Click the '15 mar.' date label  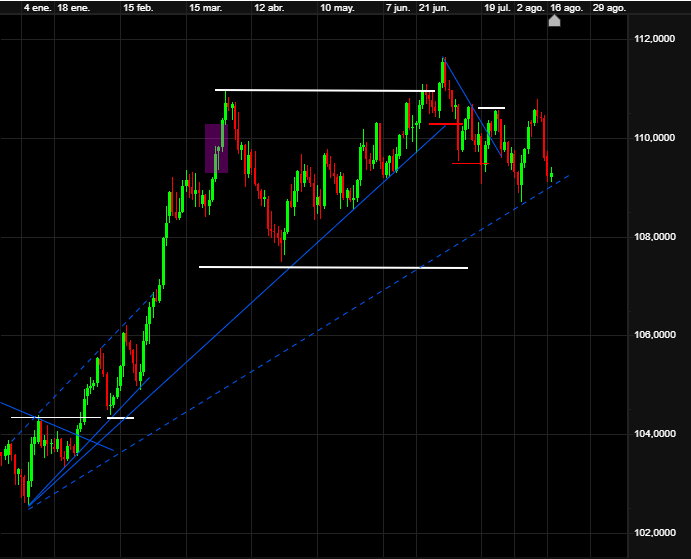205,8
